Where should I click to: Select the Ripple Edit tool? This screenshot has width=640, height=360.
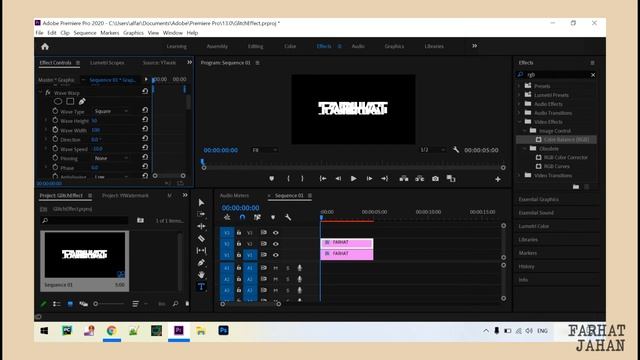tap(201, 226)
